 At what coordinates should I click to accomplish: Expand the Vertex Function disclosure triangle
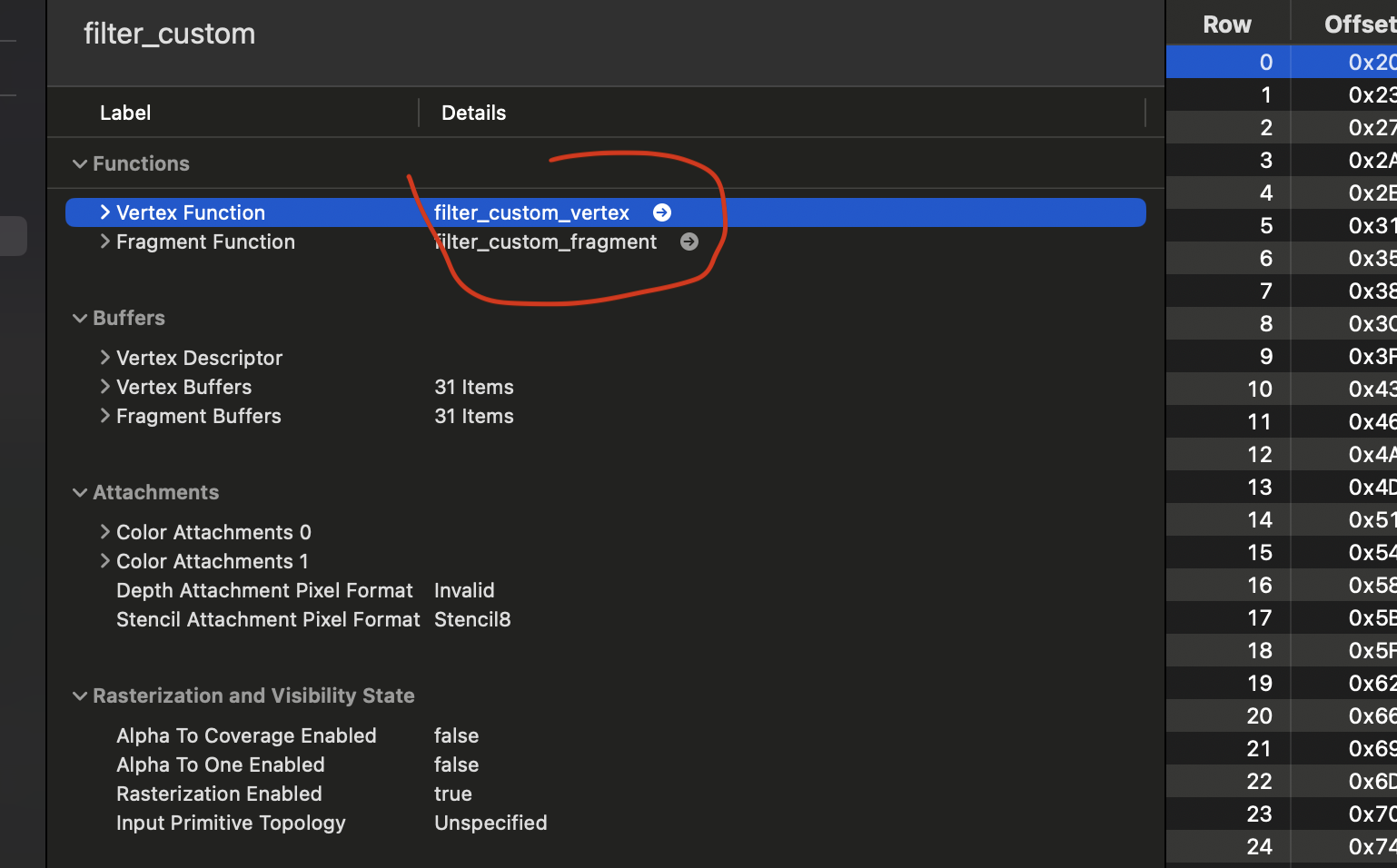tap(105, 212)
